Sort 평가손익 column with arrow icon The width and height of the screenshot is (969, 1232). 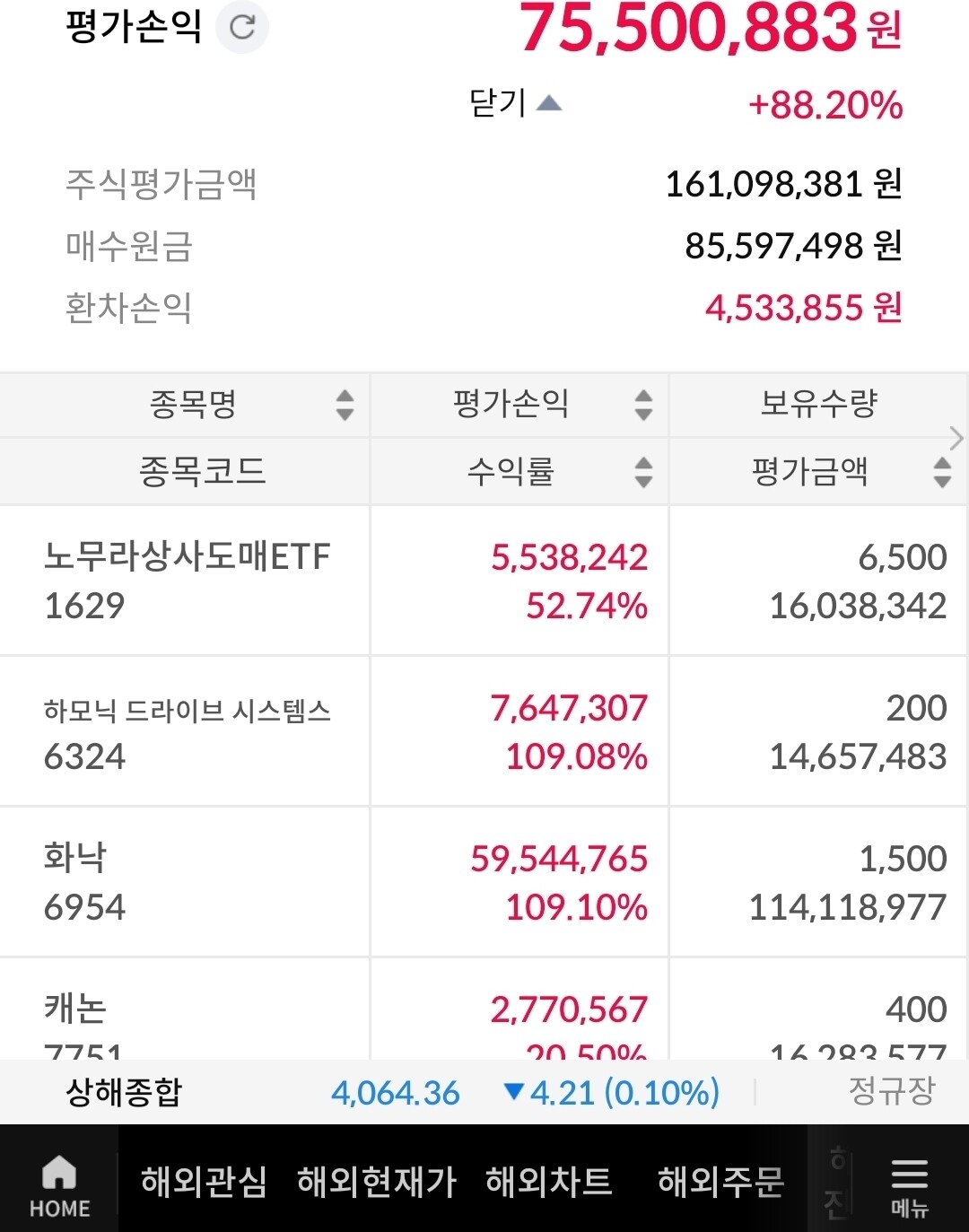pyautogui.click(x=643, y=405)
